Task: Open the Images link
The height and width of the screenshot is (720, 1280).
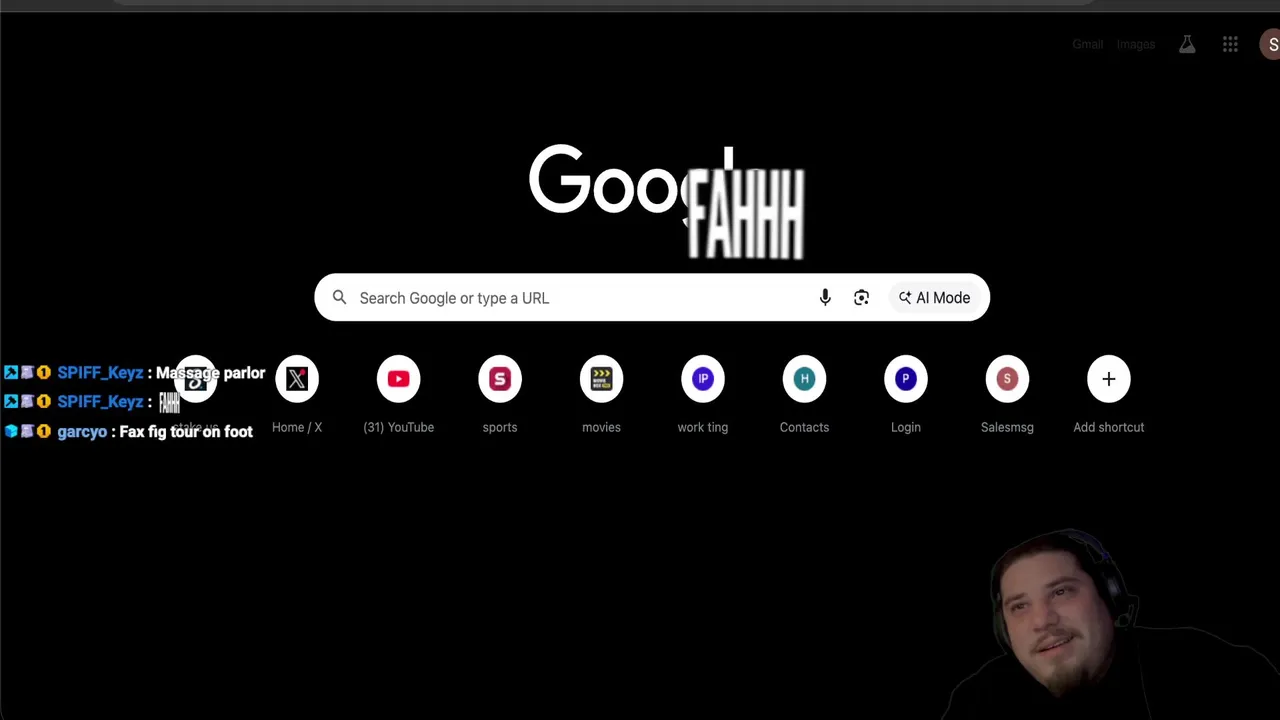Action: tap(1136, 45)
